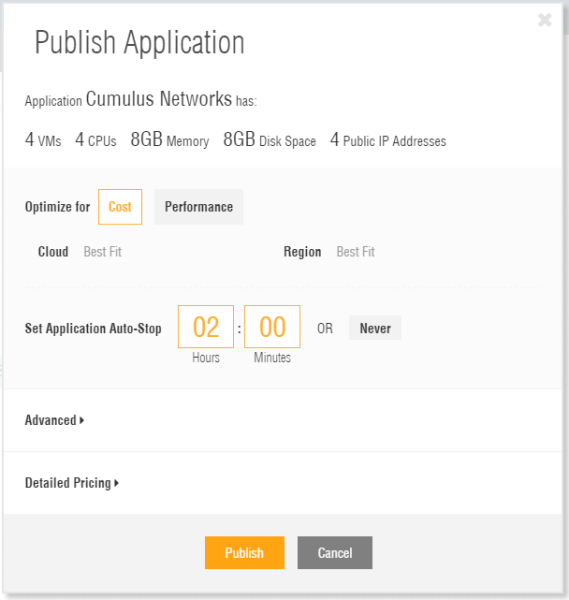
Task: Expand the Advanced section
Action: [54, 420]
